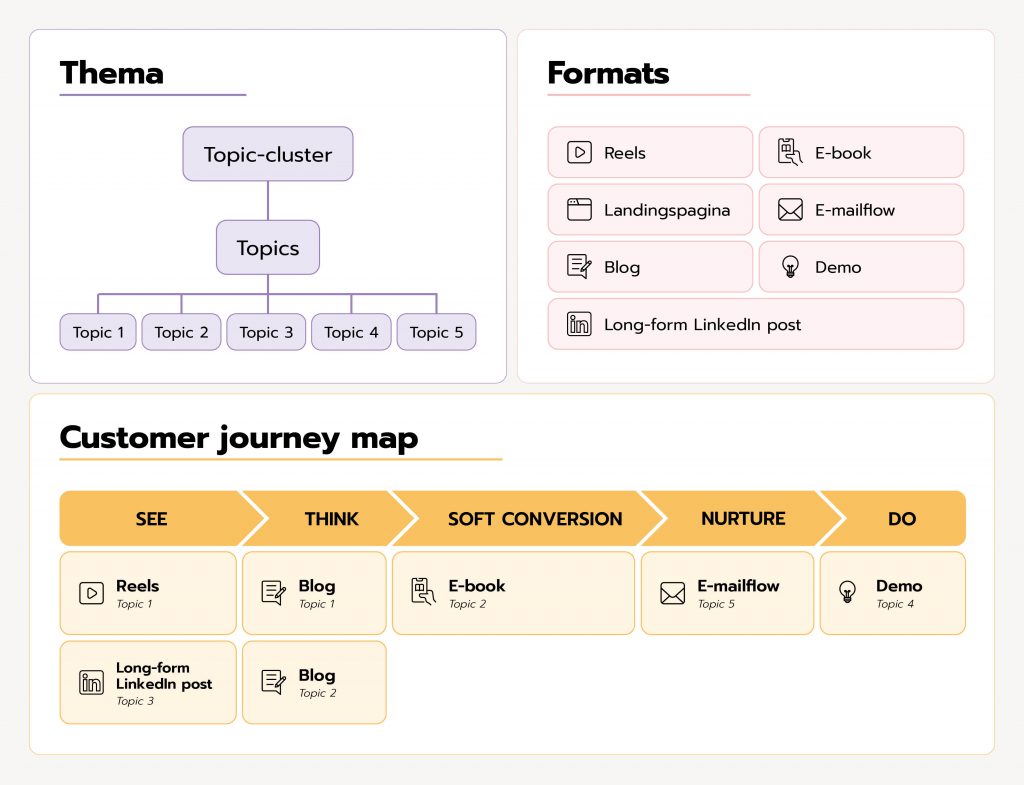Click the Blog pencil icon in Formats

tap(579, 267)
